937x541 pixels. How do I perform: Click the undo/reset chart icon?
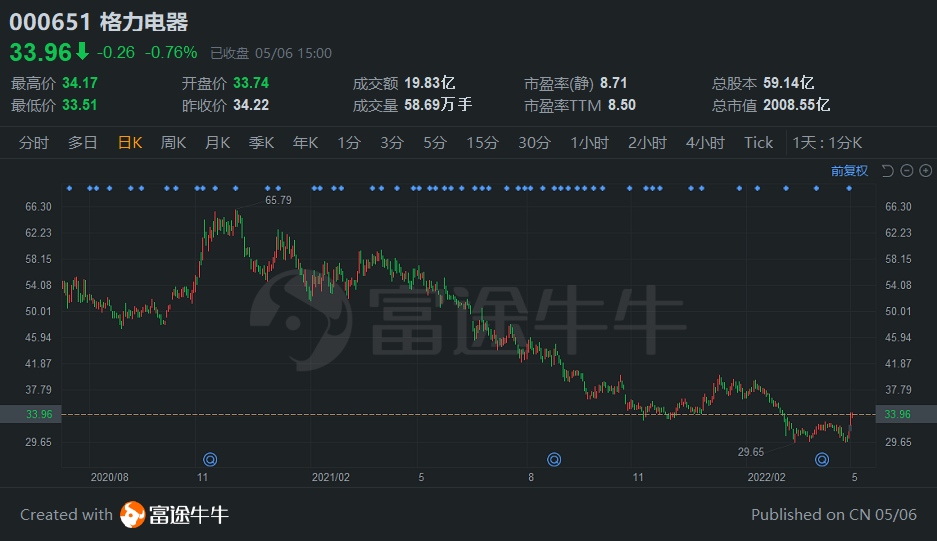[x=887, y=171]
